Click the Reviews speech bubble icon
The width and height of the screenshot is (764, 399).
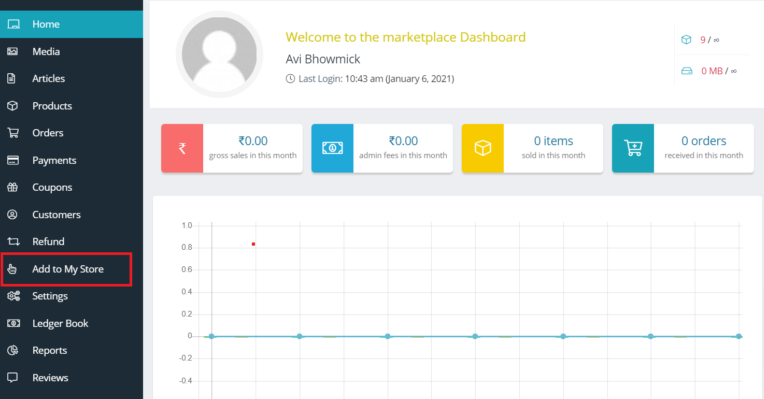13,378
